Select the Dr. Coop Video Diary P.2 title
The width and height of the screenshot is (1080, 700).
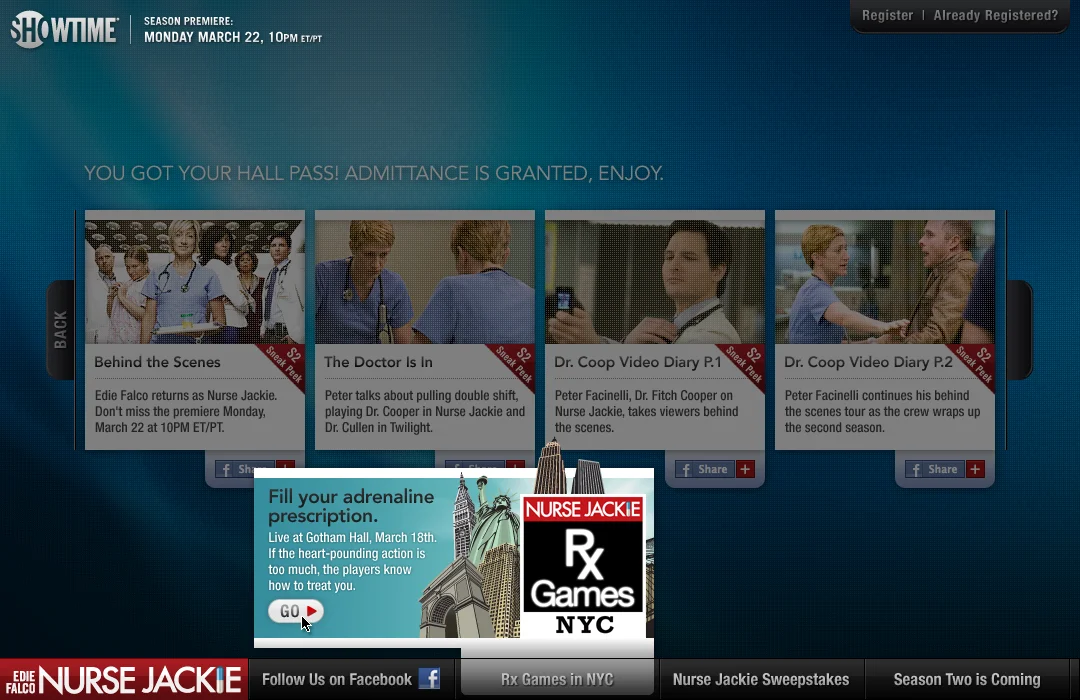(x=868, y=362)
